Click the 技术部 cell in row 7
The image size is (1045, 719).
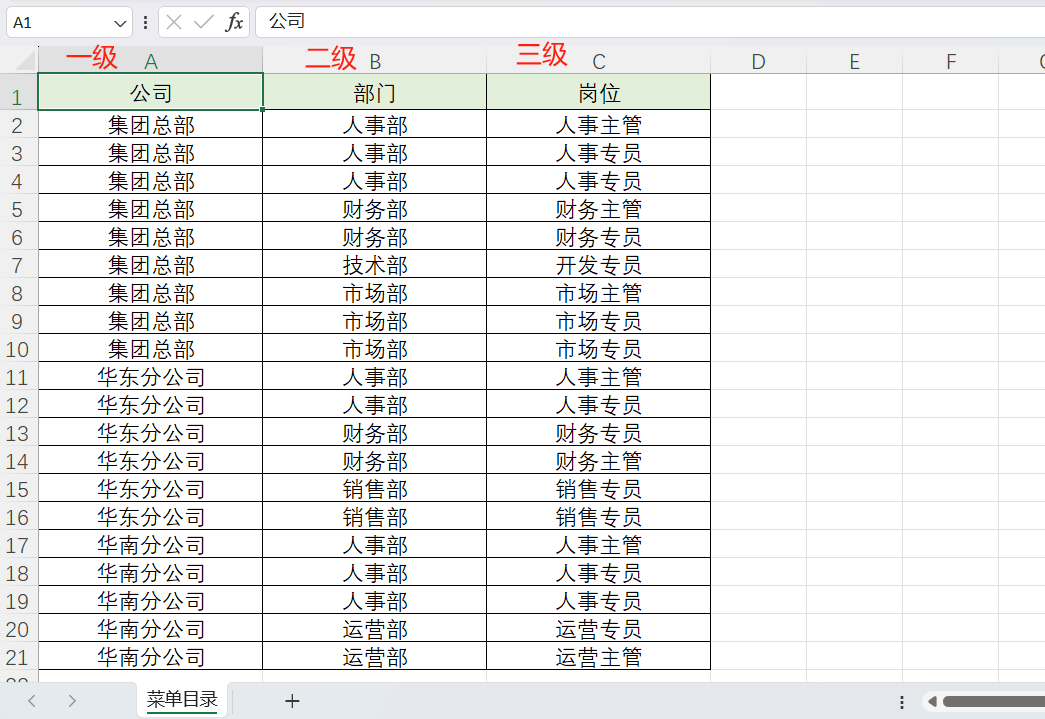coord(375,266)
